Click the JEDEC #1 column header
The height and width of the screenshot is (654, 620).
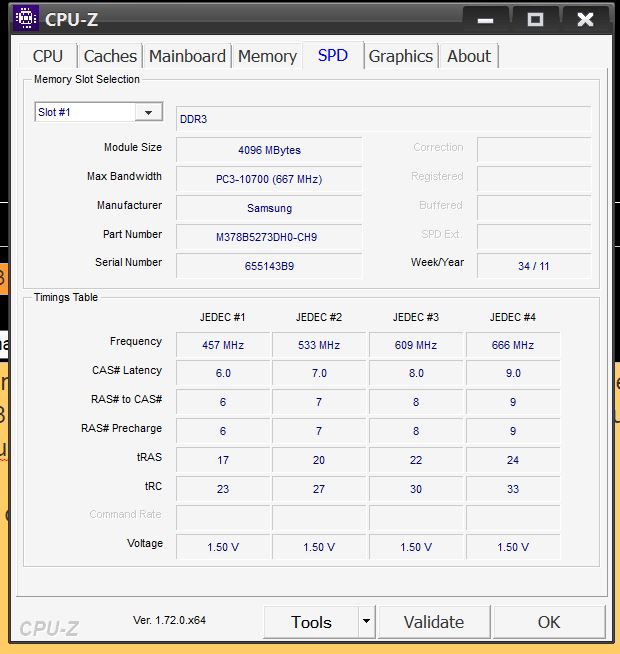tap(222, 317)
